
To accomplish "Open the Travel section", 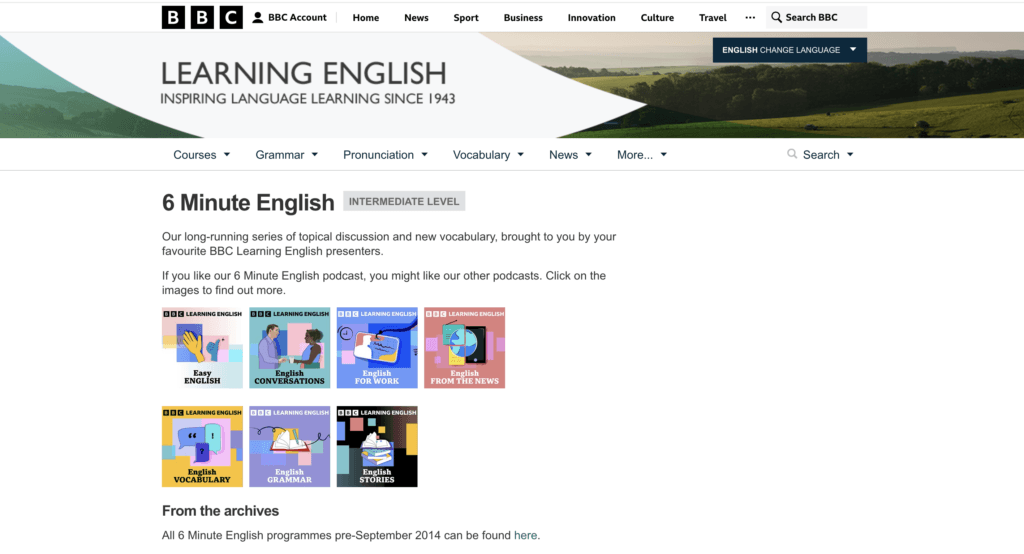I will coord(712,18).
